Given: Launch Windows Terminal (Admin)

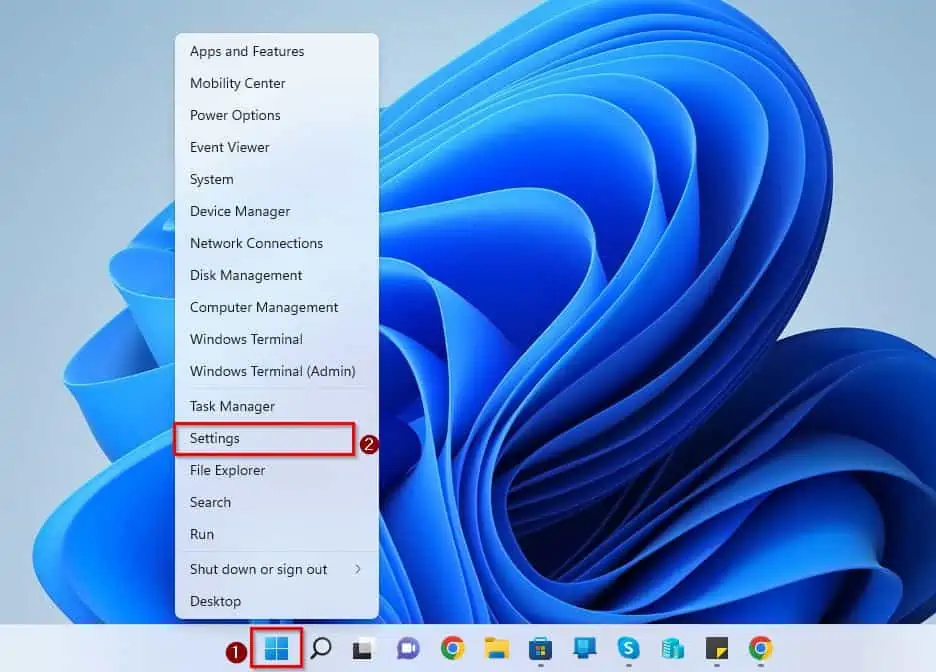Looking at the screenshot, I should click(x=273, y=371).
